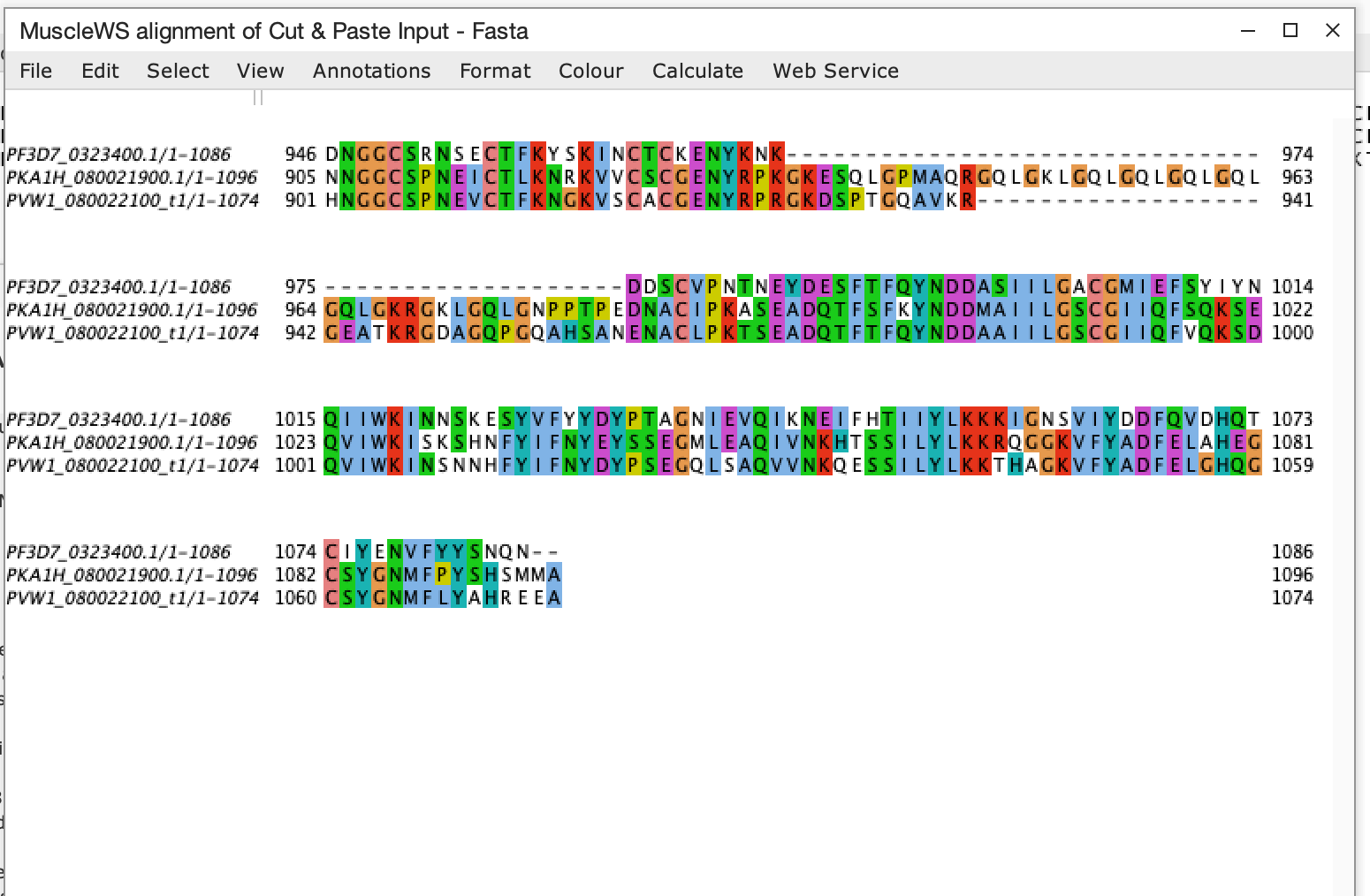Open the Edit menu
This screenshot has height=896, width=1370.
(x=100, y=71)
